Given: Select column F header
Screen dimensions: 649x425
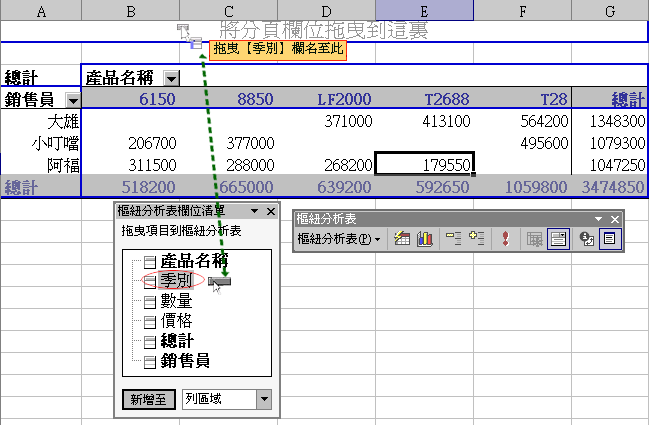Looking at the screenshot, I should click(x=523, y=10).
